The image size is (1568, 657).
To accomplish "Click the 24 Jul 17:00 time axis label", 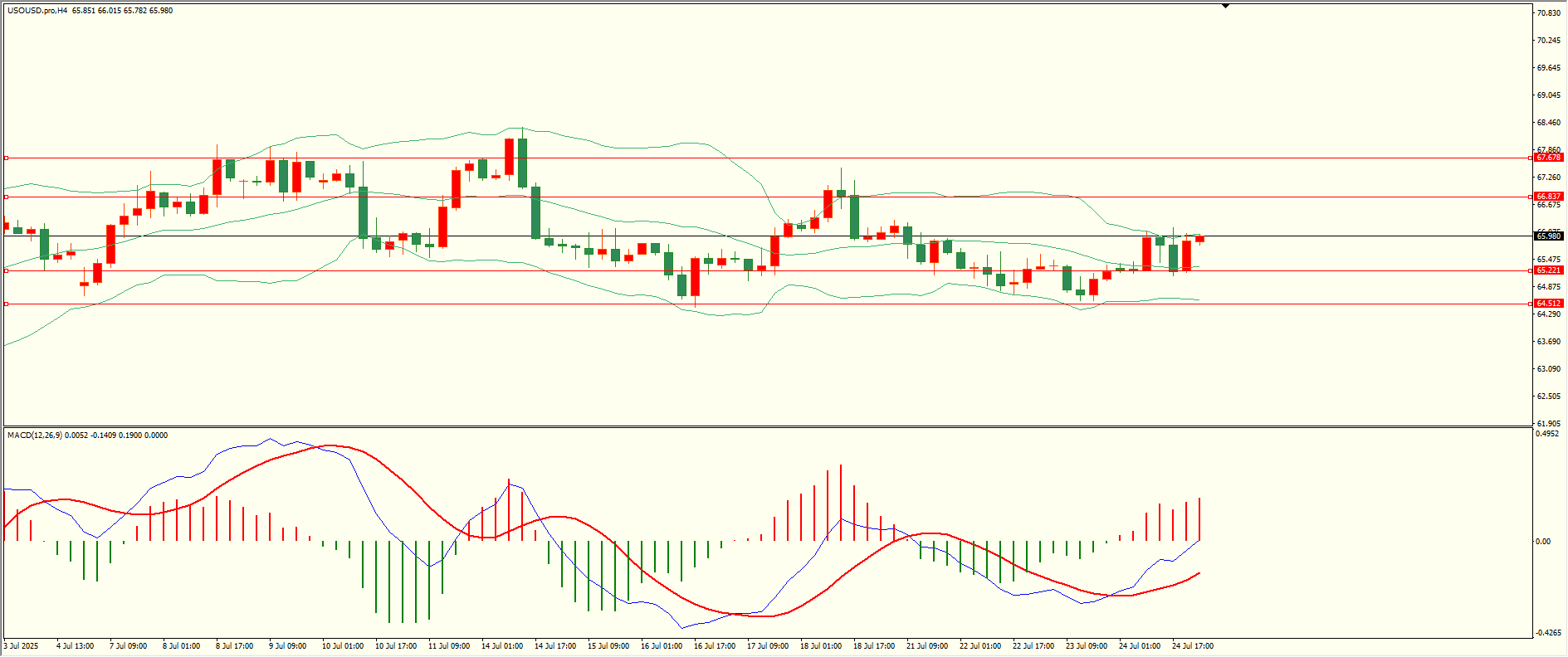I will tap(1193, 645).
